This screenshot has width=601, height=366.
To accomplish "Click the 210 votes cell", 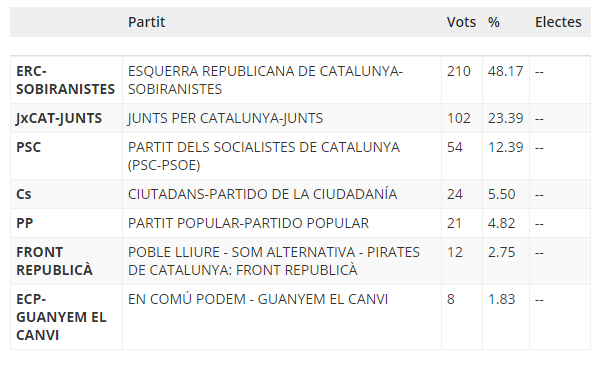I will tap(458, 71).
